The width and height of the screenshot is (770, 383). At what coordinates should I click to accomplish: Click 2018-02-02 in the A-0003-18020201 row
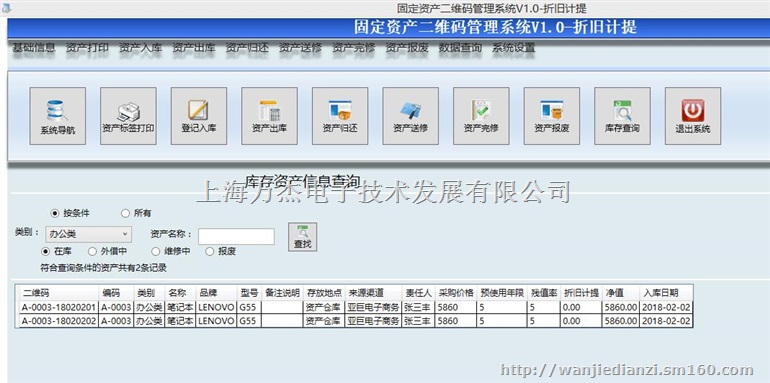coord(666,307)
